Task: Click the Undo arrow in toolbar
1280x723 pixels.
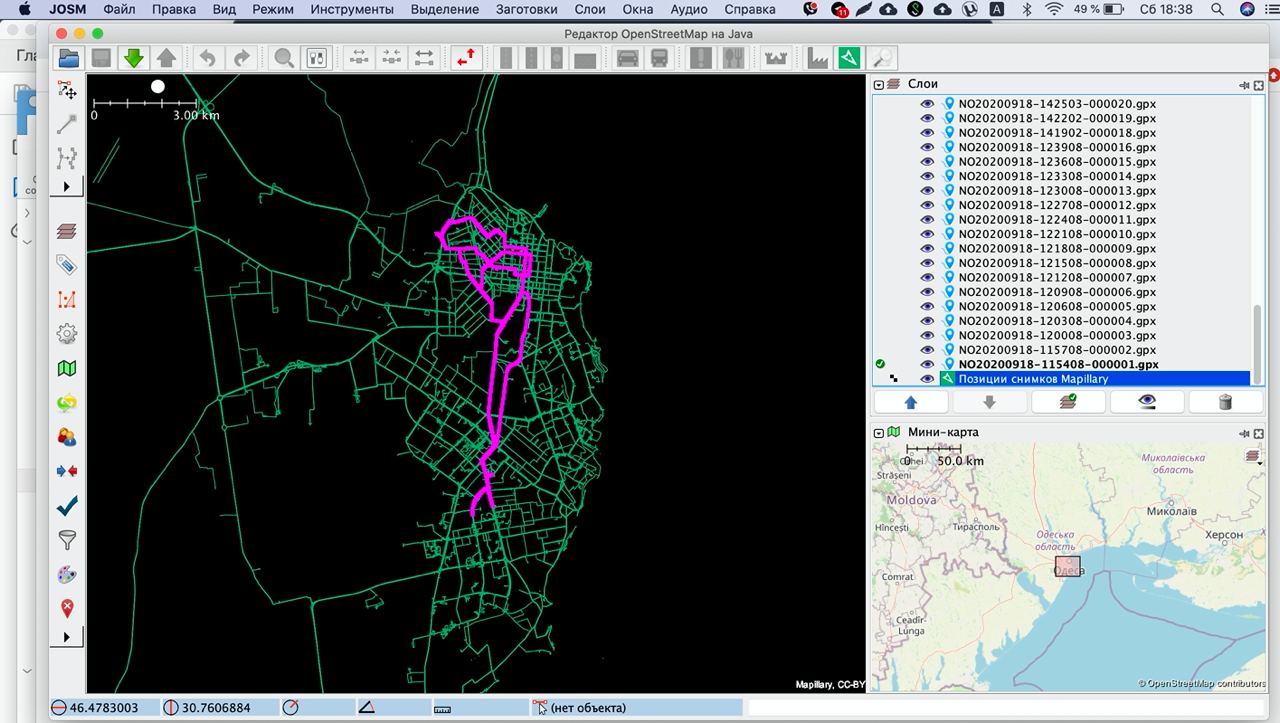Action: click(x=207, y=58)
